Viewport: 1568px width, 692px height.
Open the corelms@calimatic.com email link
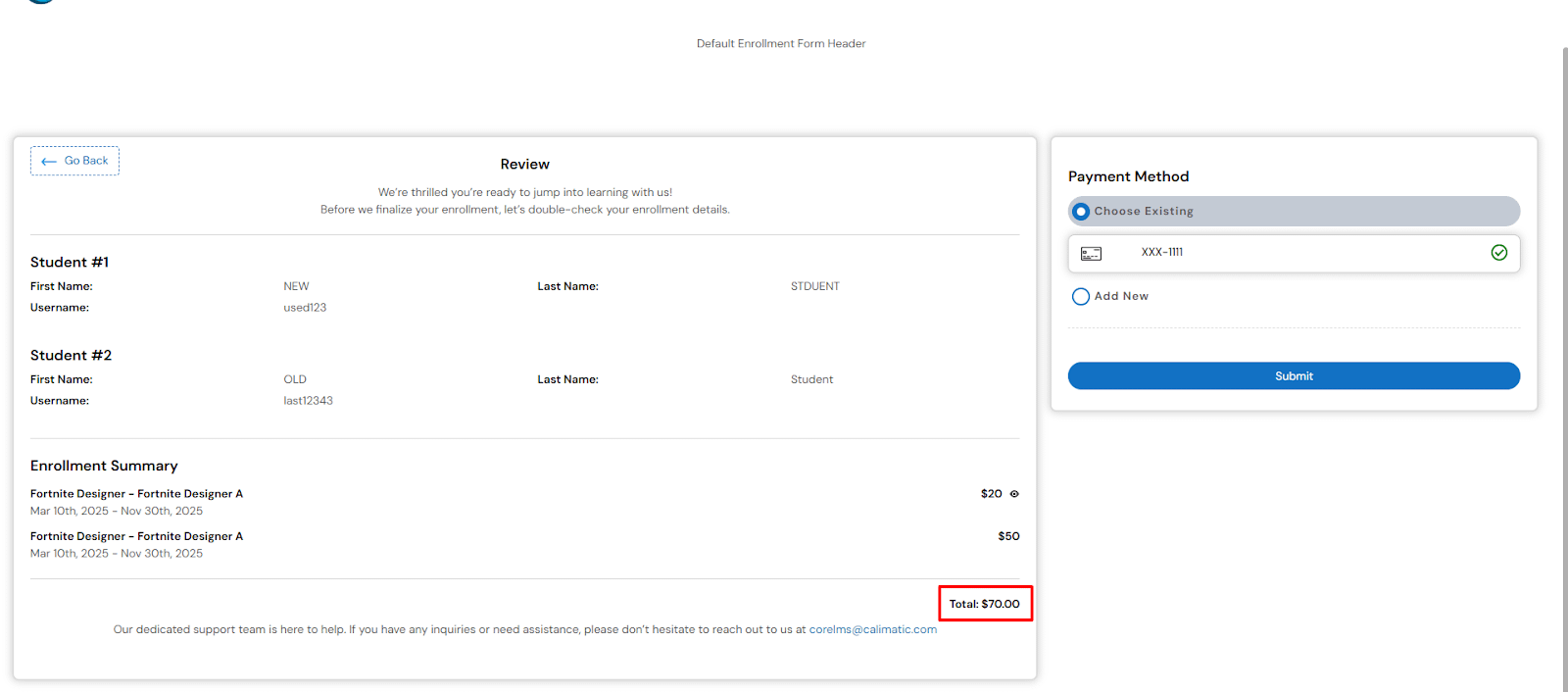point(872,630)
